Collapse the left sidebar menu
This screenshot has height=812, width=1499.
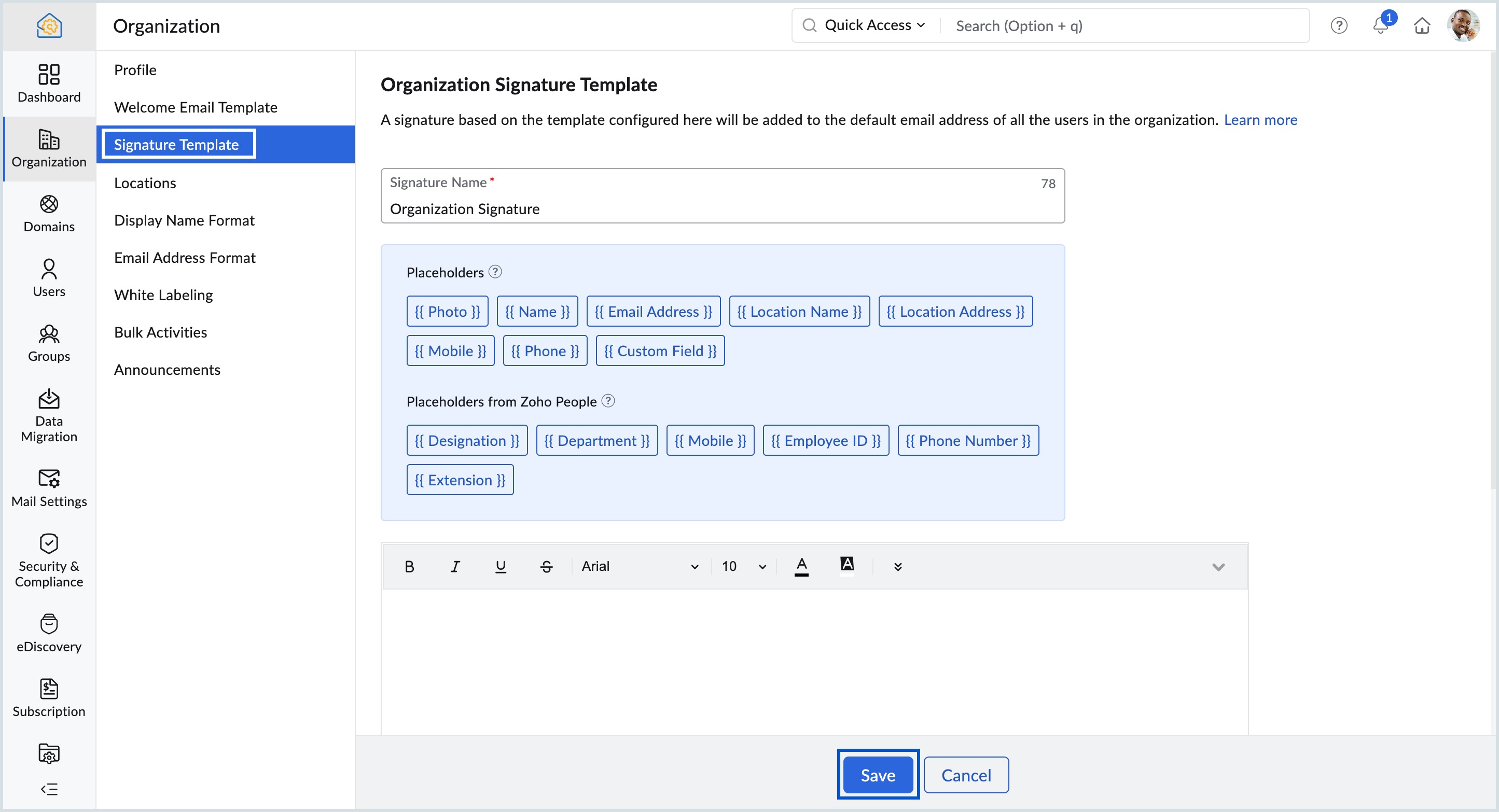tap(49, 789)
